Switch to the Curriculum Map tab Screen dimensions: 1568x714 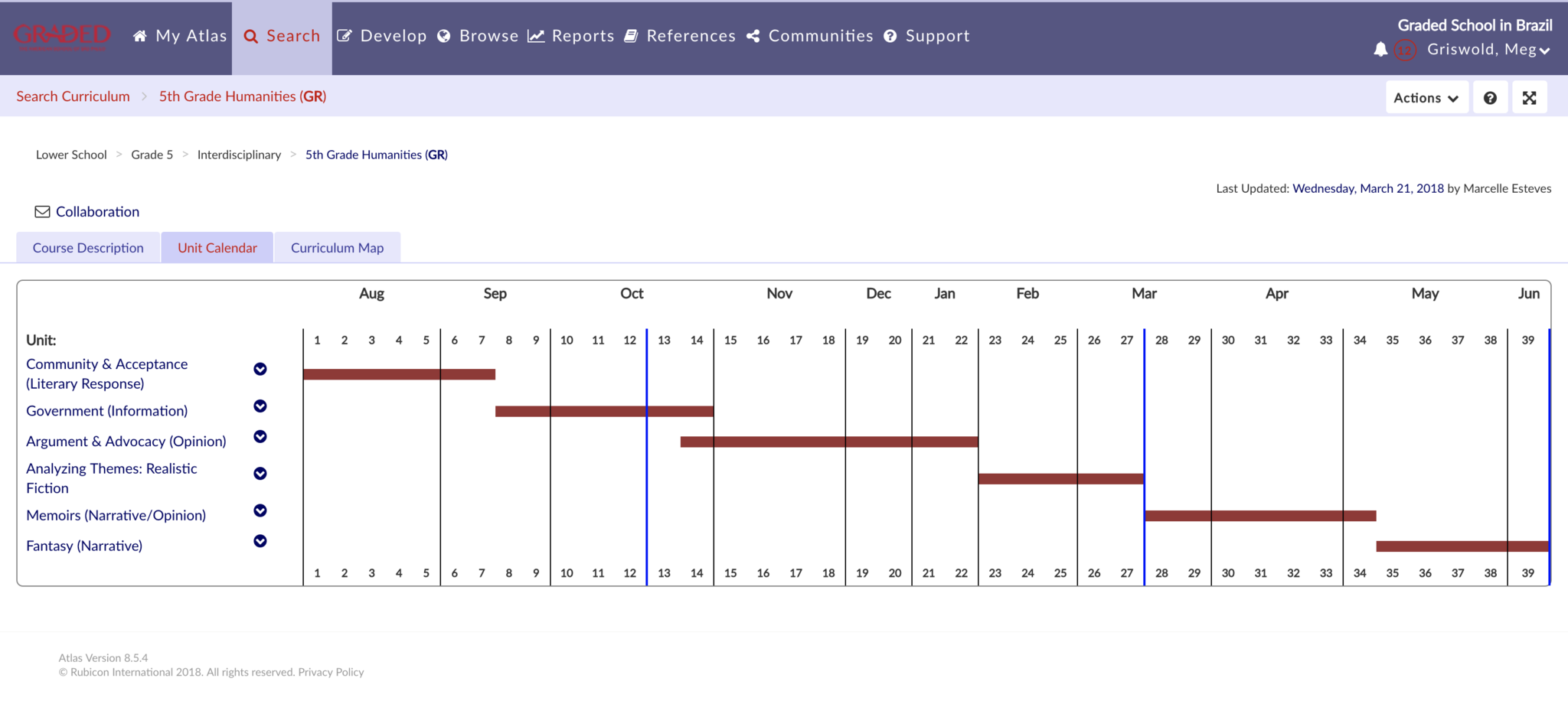(x=337, y=248)
